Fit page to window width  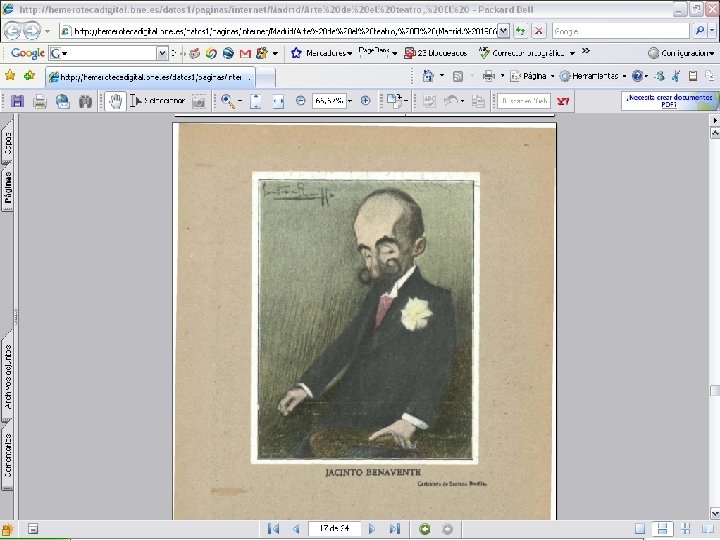[278, 101]
